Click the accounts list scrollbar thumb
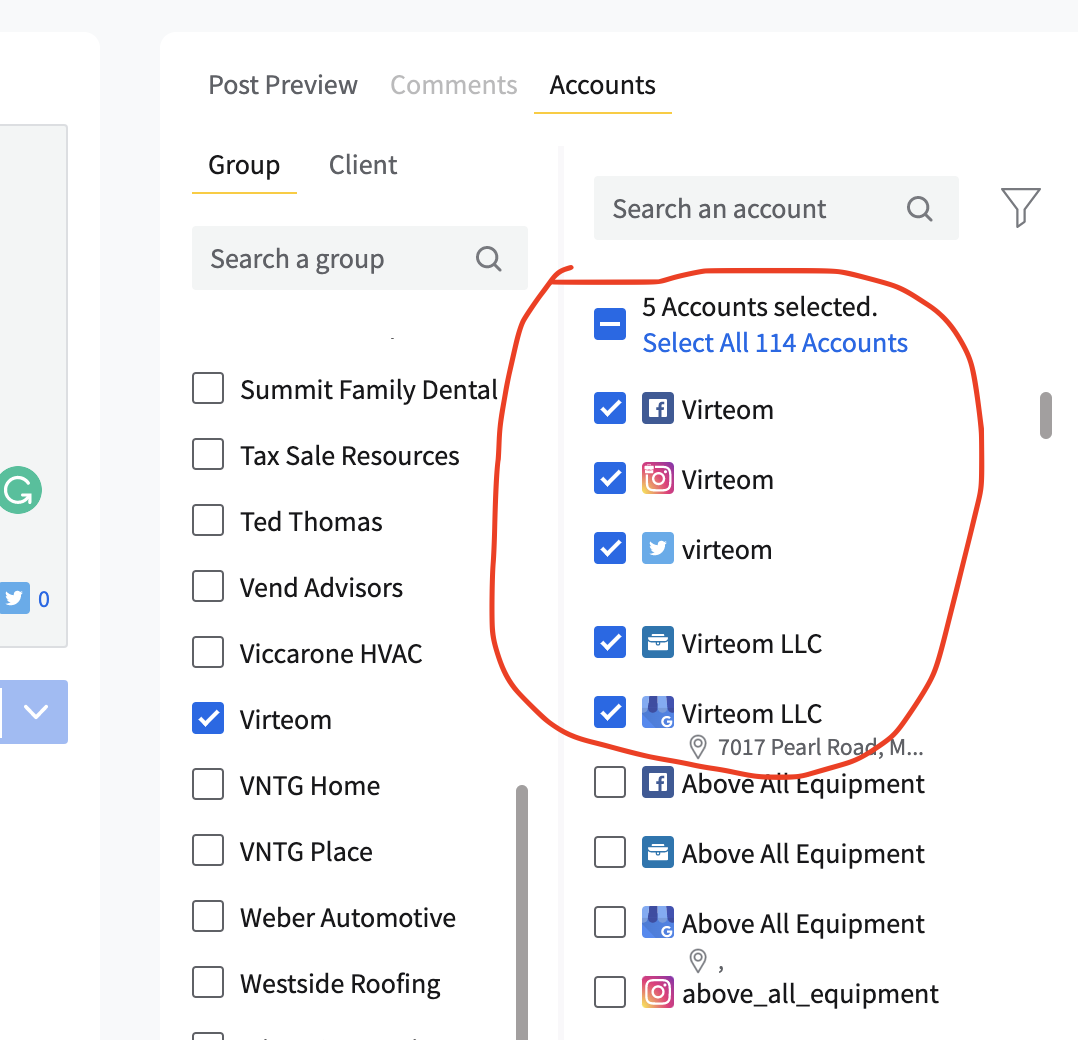This screenshot has height=1040, width=1078. [1046, 415]
